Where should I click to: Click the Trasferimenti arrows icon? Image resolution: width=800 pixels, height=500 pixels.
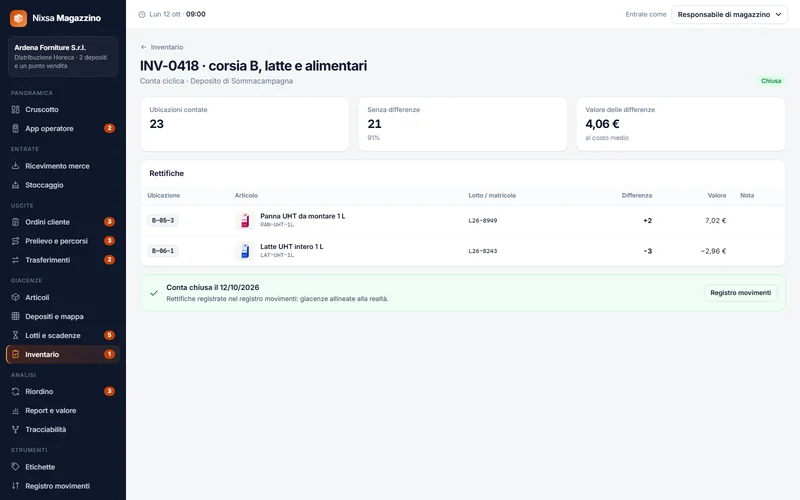click(x=15, y=260)
